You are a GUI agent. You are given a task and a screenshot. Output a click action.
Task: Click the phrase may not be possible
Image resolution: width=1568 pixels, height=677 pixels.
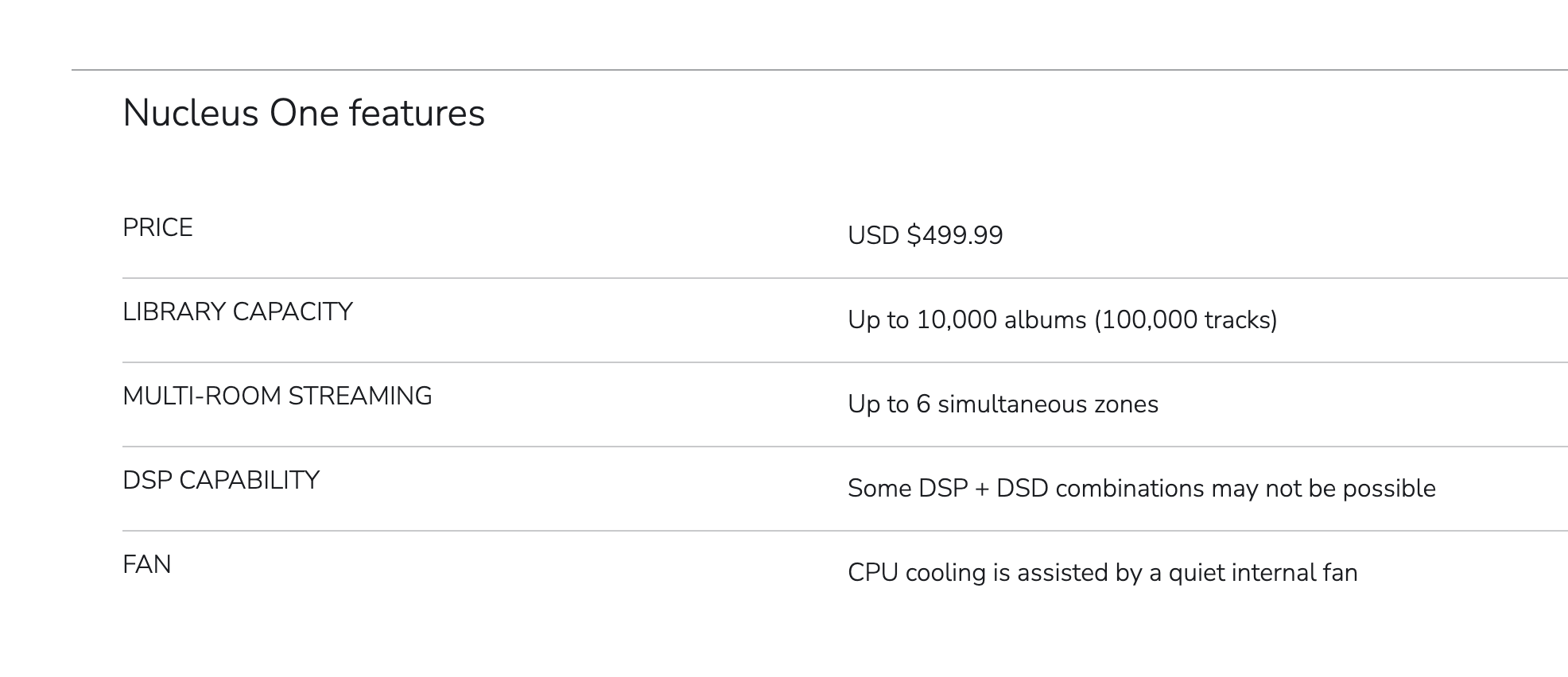pos(1324,488)
